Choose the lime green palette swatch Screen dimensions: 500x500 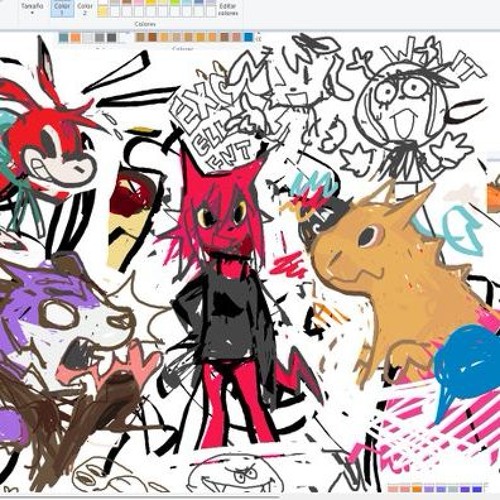click(175, 2)
